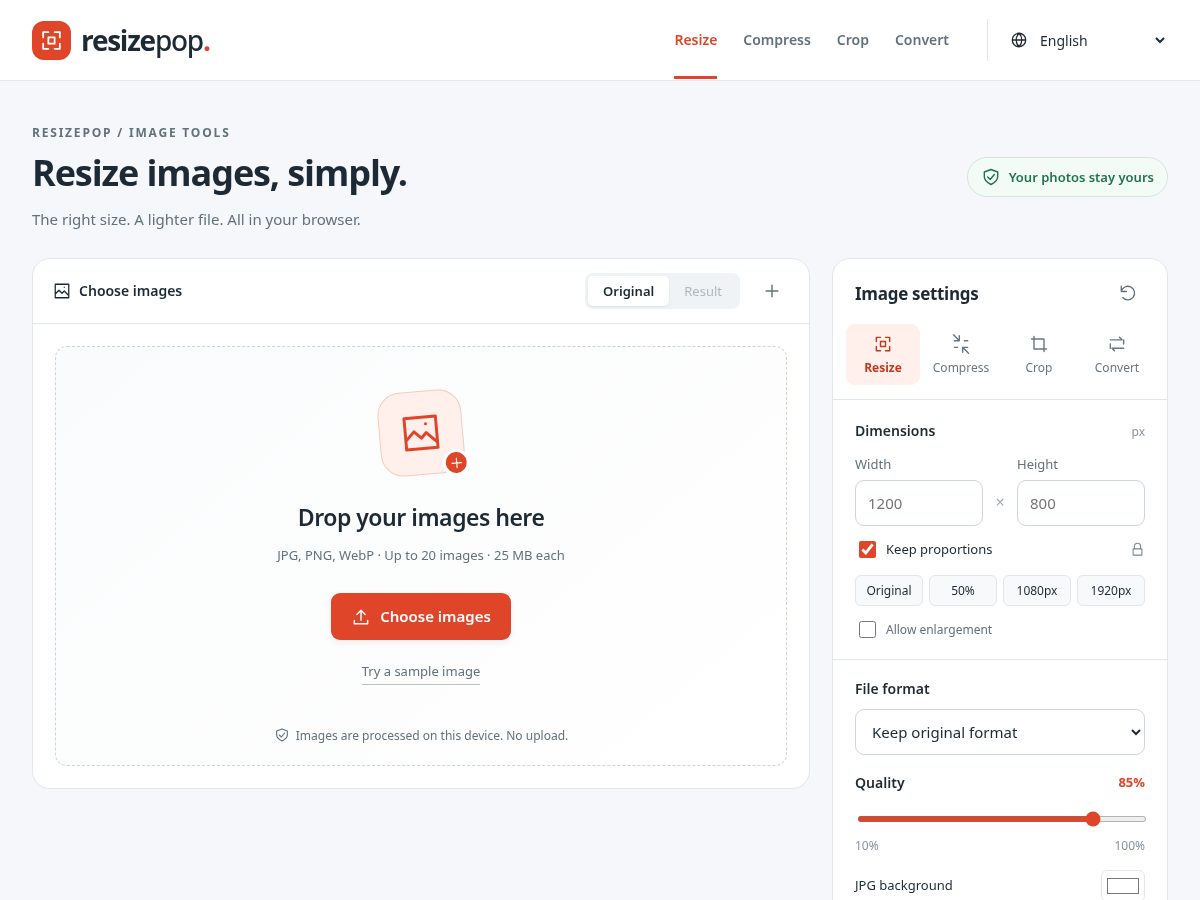Open the Resize page in top navigation
Image resolution: width=1200 pixels, height=900 pixels.
tap(696, 40)
